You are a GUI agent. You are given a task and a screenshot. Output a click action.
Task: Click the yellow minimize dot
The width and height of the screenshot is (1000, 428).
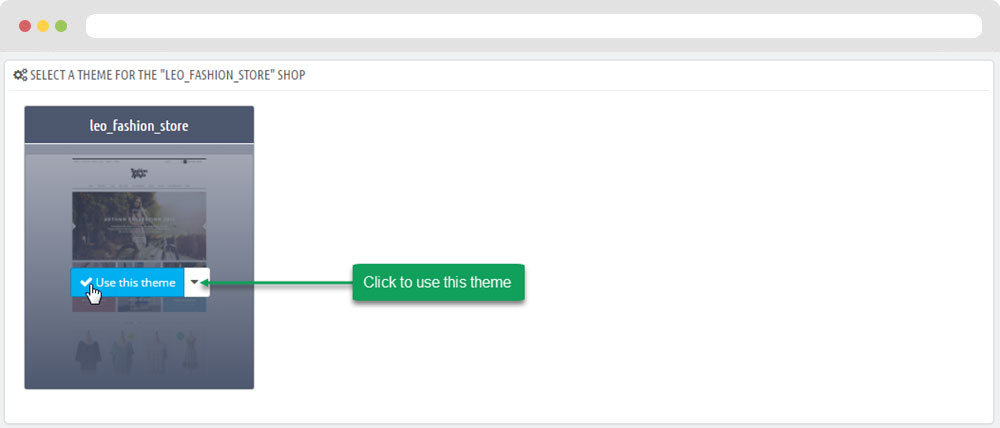43,25
